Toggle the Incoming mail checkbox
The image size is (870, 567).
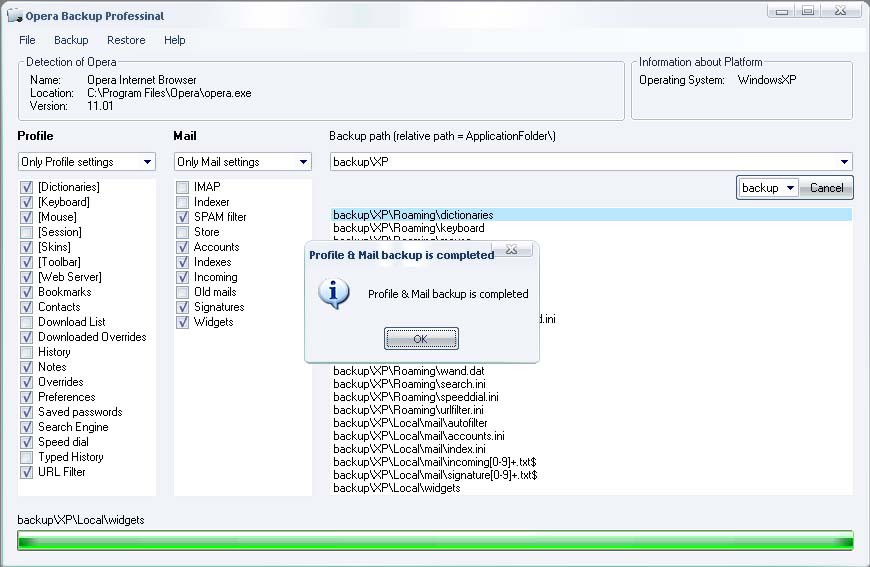pos(183,277)
